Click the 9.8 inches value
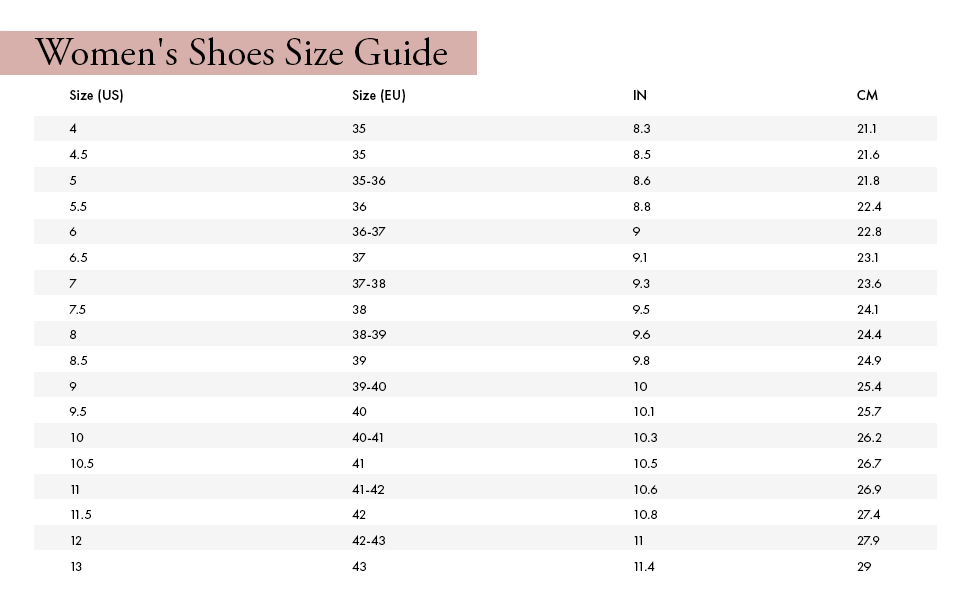 [641, 361]
